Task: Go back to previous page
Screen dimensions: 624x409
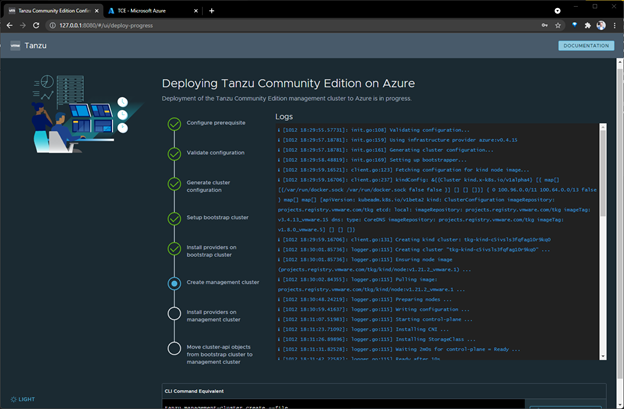Action: tap(10, 25)
